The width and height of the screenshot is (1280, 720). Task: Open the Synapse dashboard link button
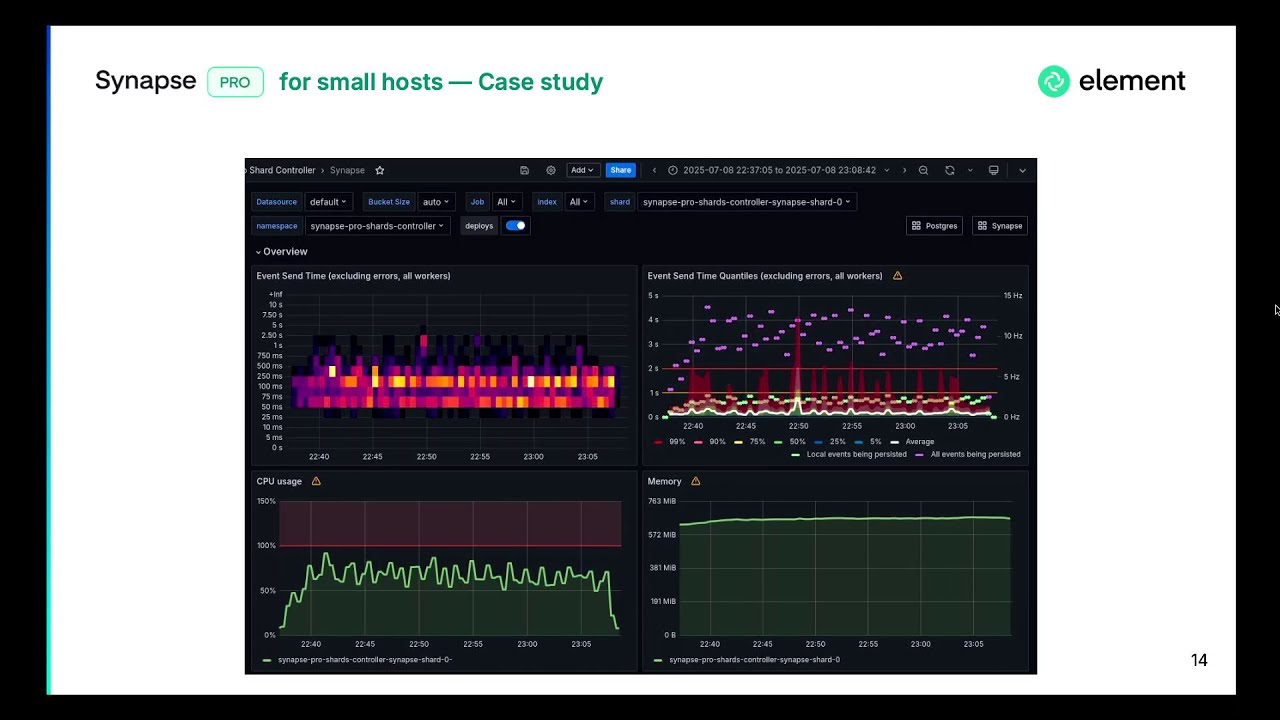tap(1000, 226)
